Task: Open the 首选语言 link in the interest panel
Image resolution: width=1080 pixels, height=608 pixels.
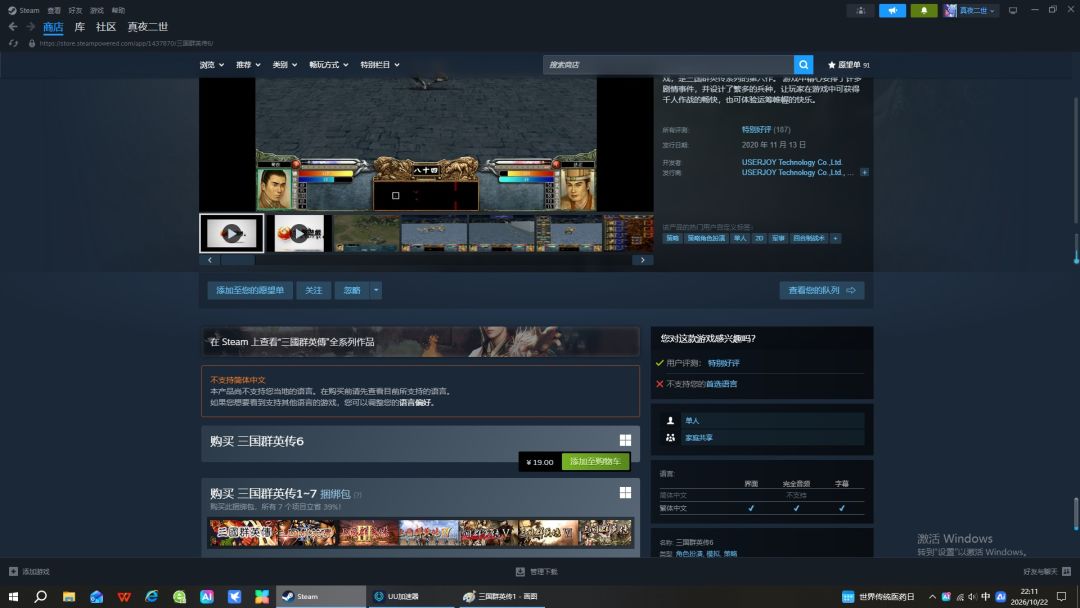Action: pos(721,384)
